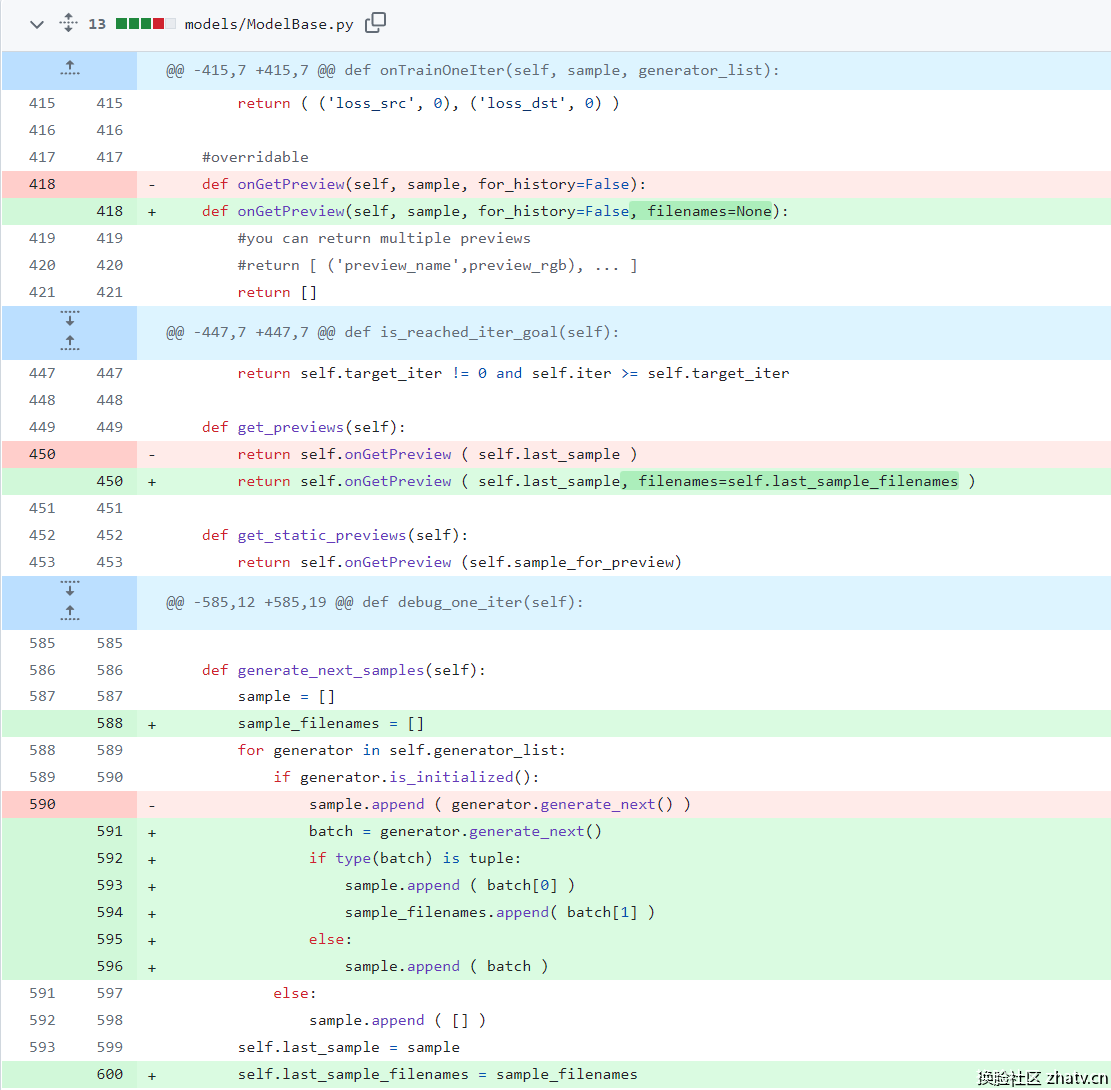1111x1090 pixels.
Task: Click the highlighted 'filenames=self.last_sample_filenames' addition
Action: (x=790, y=481)
